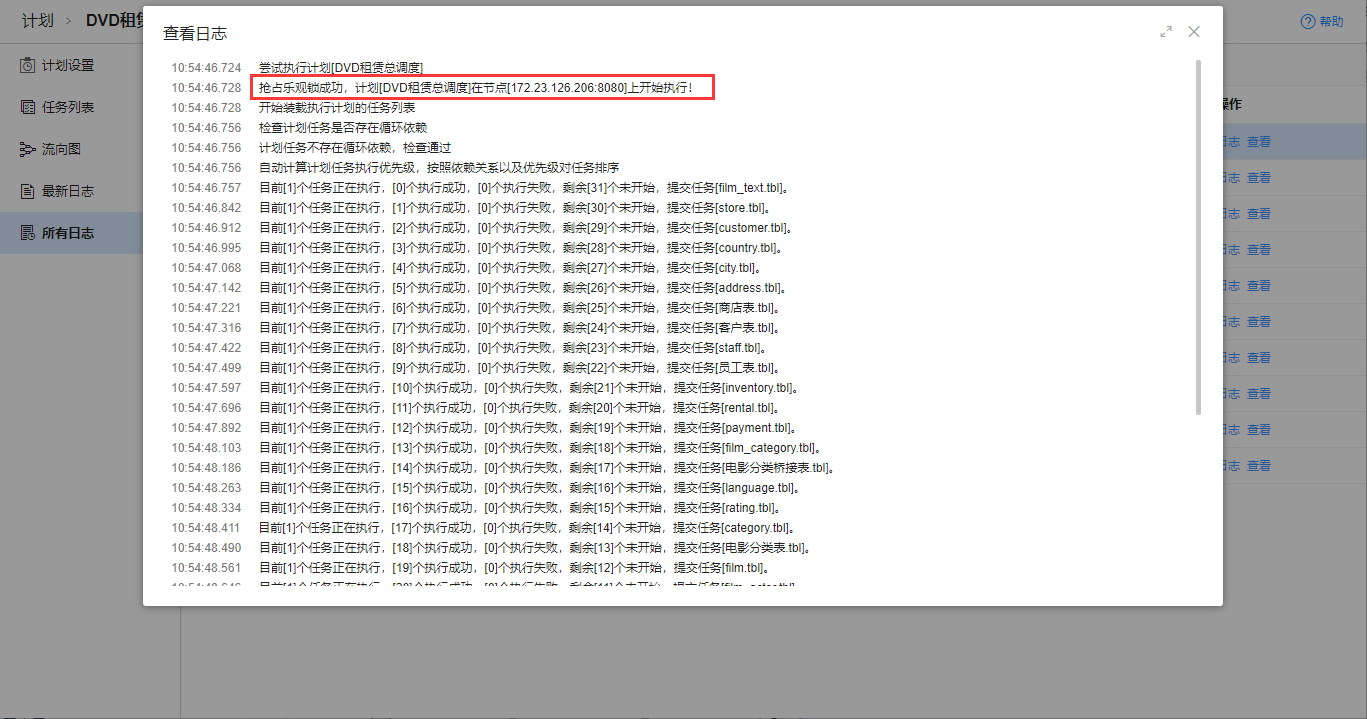Select log line submitting task film.tbl
This screenshot has width=1367, height=719.
pos(517,568)
